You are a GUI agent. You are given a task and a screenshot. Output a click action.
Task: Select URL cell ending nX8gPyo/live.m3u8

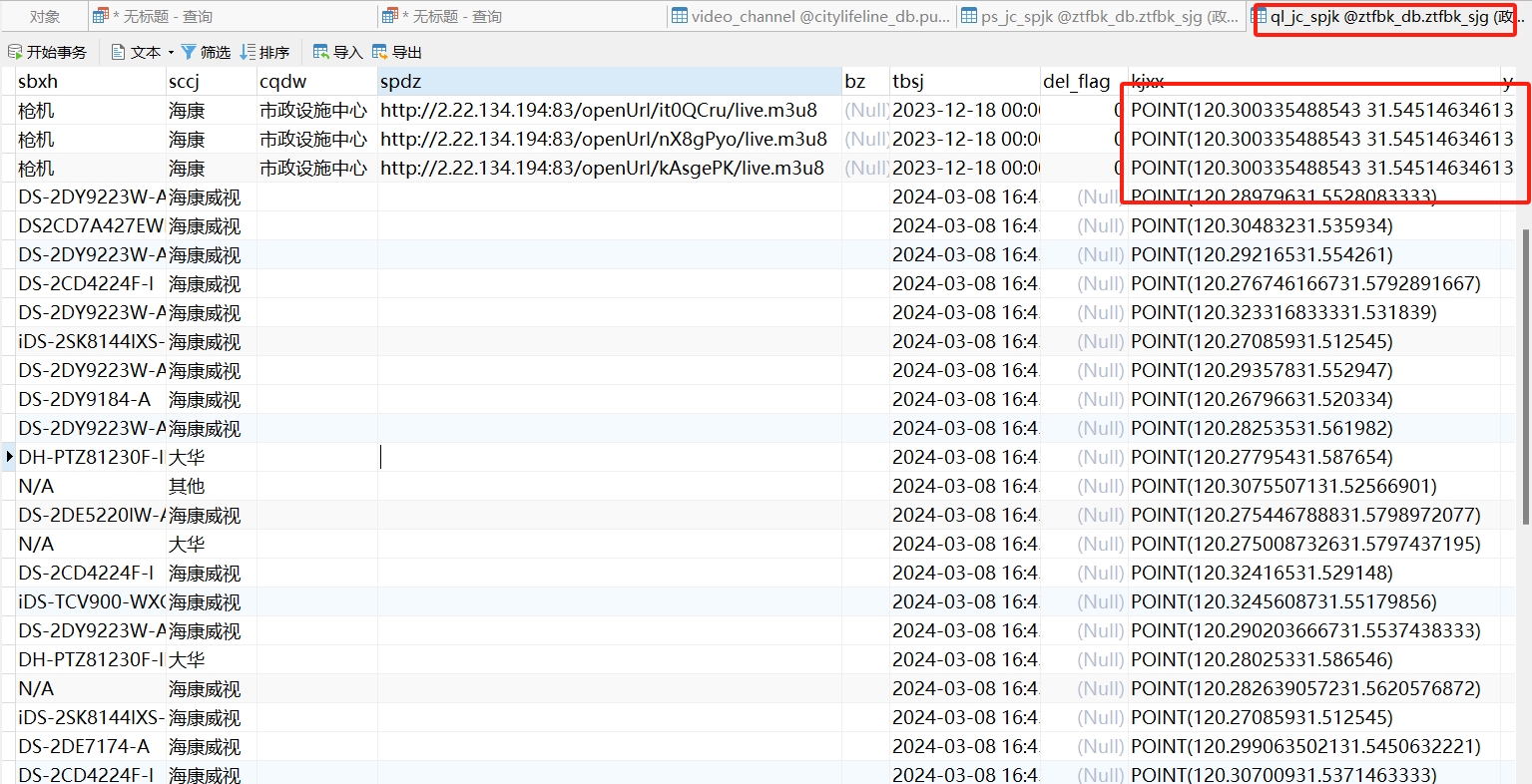click(610, 139)
